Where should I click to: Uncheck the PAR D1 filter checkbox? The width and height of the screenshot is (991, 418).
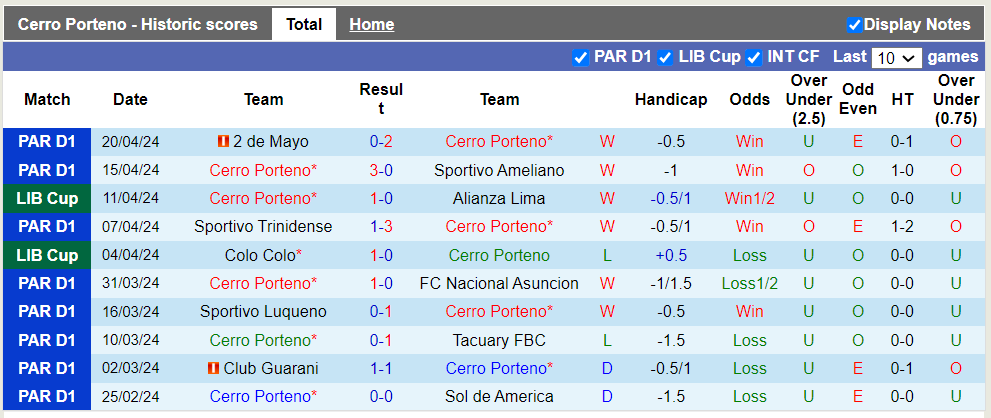580,57
